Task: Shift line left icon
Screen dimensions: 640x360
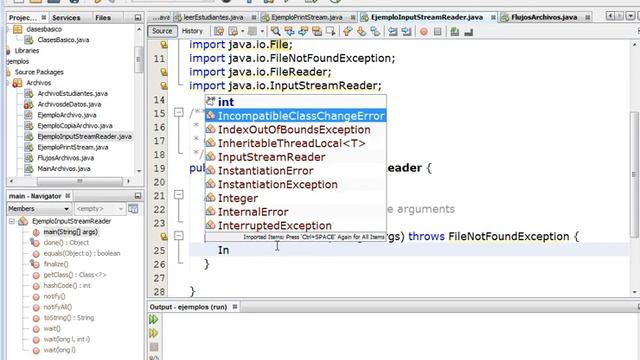Action: [393, 31]
